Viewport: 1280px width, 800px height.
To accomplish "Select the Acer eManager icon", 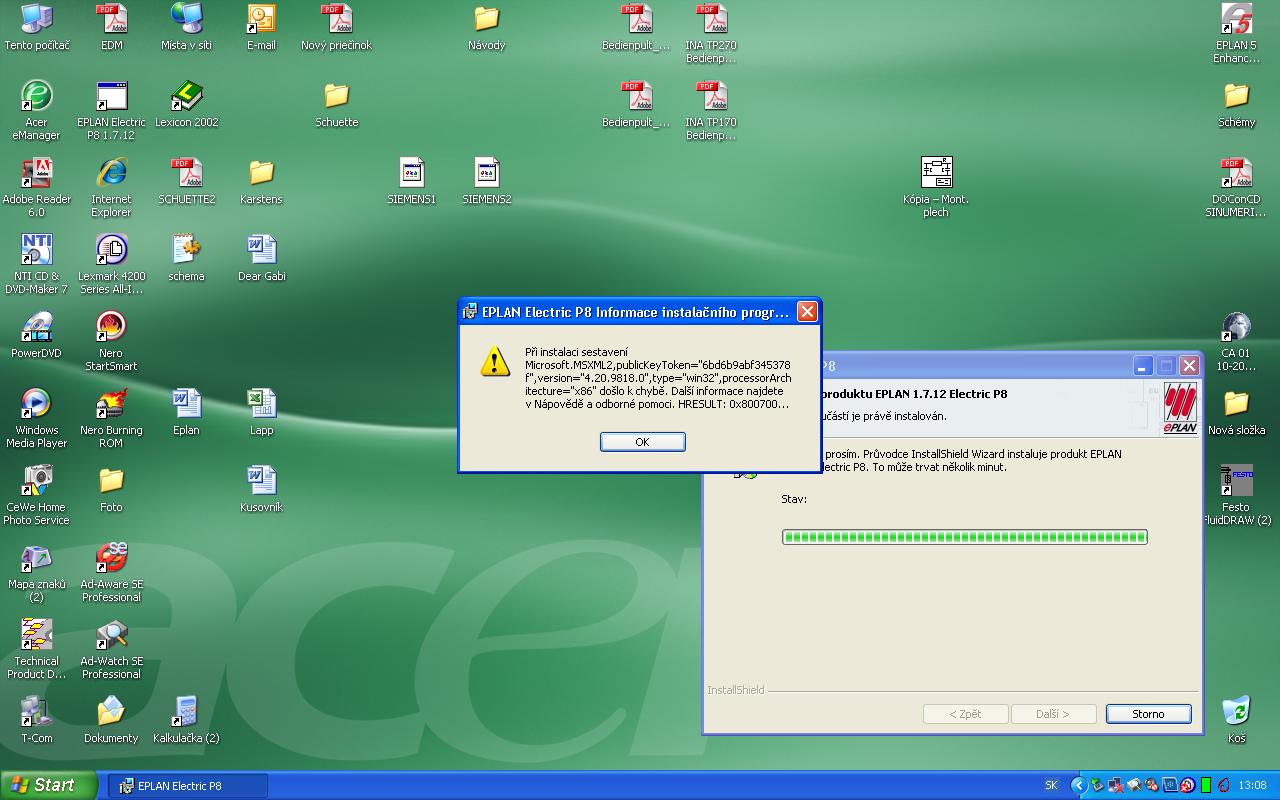I will 37,111.
